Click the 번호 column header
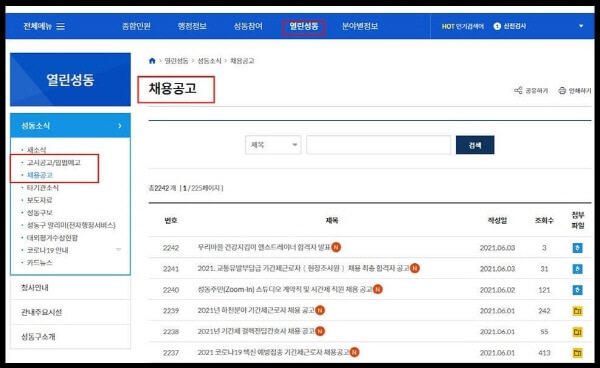Screen dimensions: 600x368 point(171,220)
